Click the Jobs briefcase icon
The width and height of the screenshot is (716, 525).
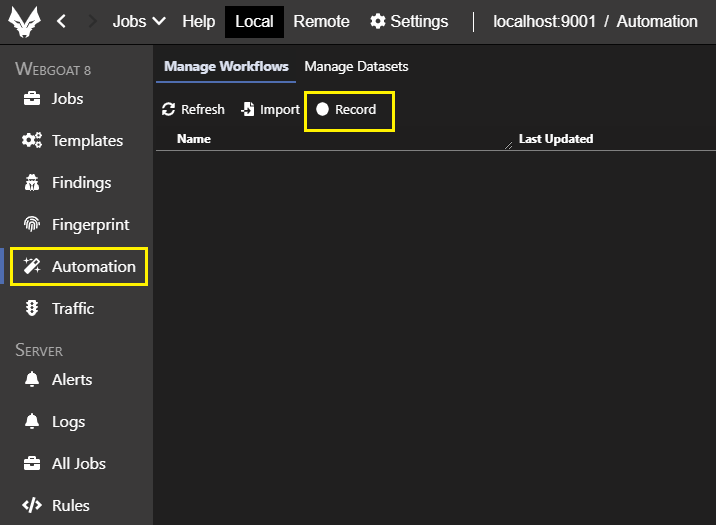[32, 98]
